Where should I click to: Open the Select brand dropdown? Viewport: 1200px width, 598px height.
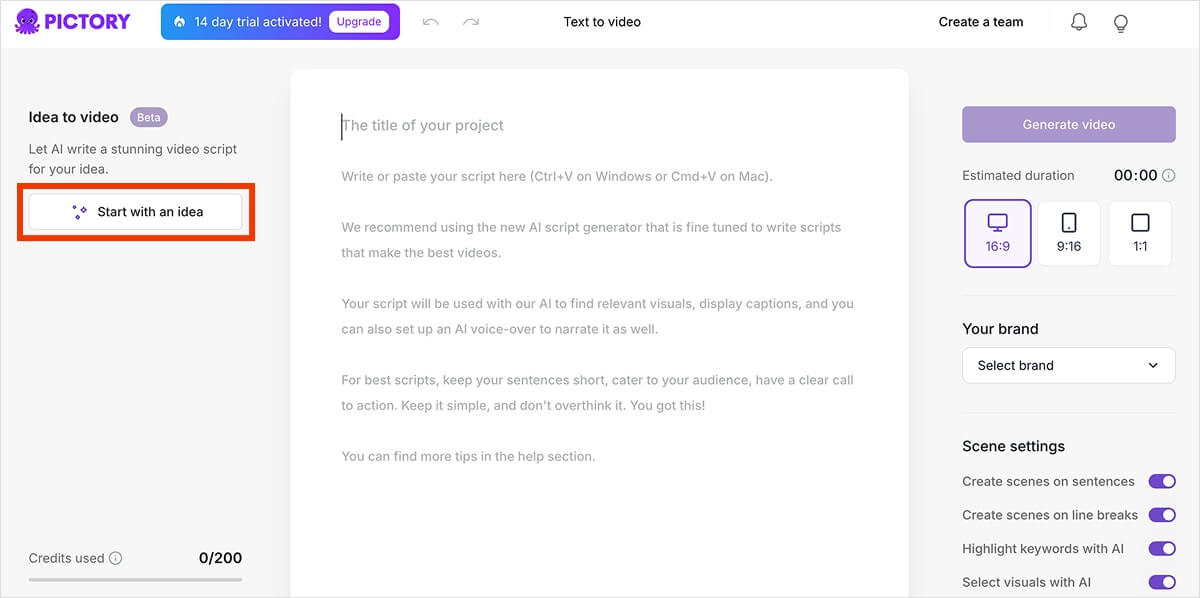pos(1069,365)
